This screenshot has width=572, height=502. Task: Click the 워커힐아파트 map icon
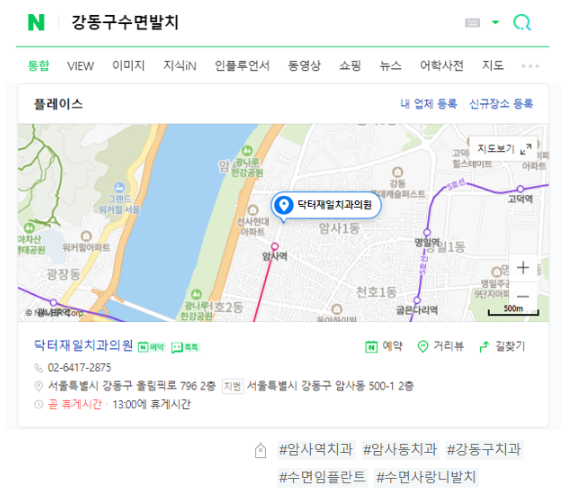(86, 236)
